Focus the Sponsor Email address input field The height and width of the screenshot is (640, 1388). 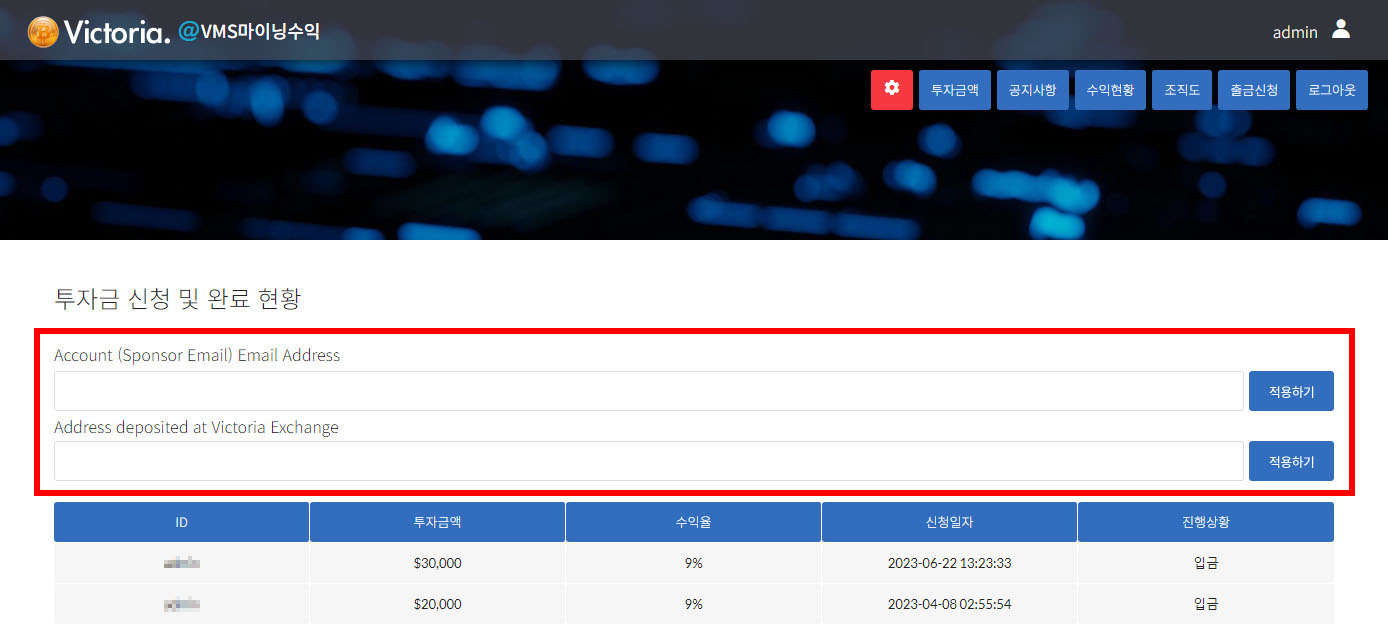click(648, 391)
